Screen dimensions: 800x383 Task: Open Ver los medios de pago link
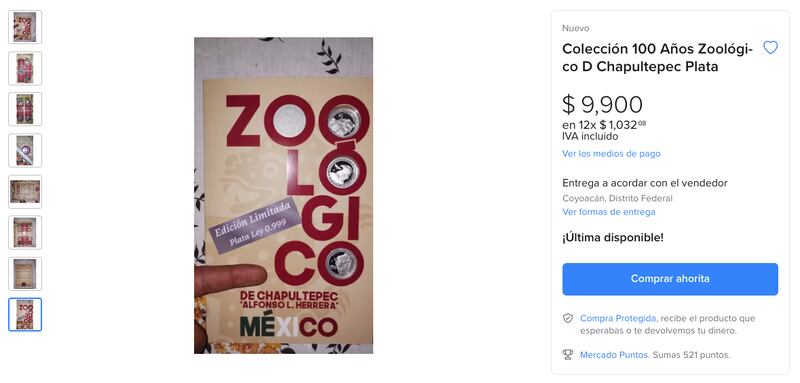[x=611, y=154]
